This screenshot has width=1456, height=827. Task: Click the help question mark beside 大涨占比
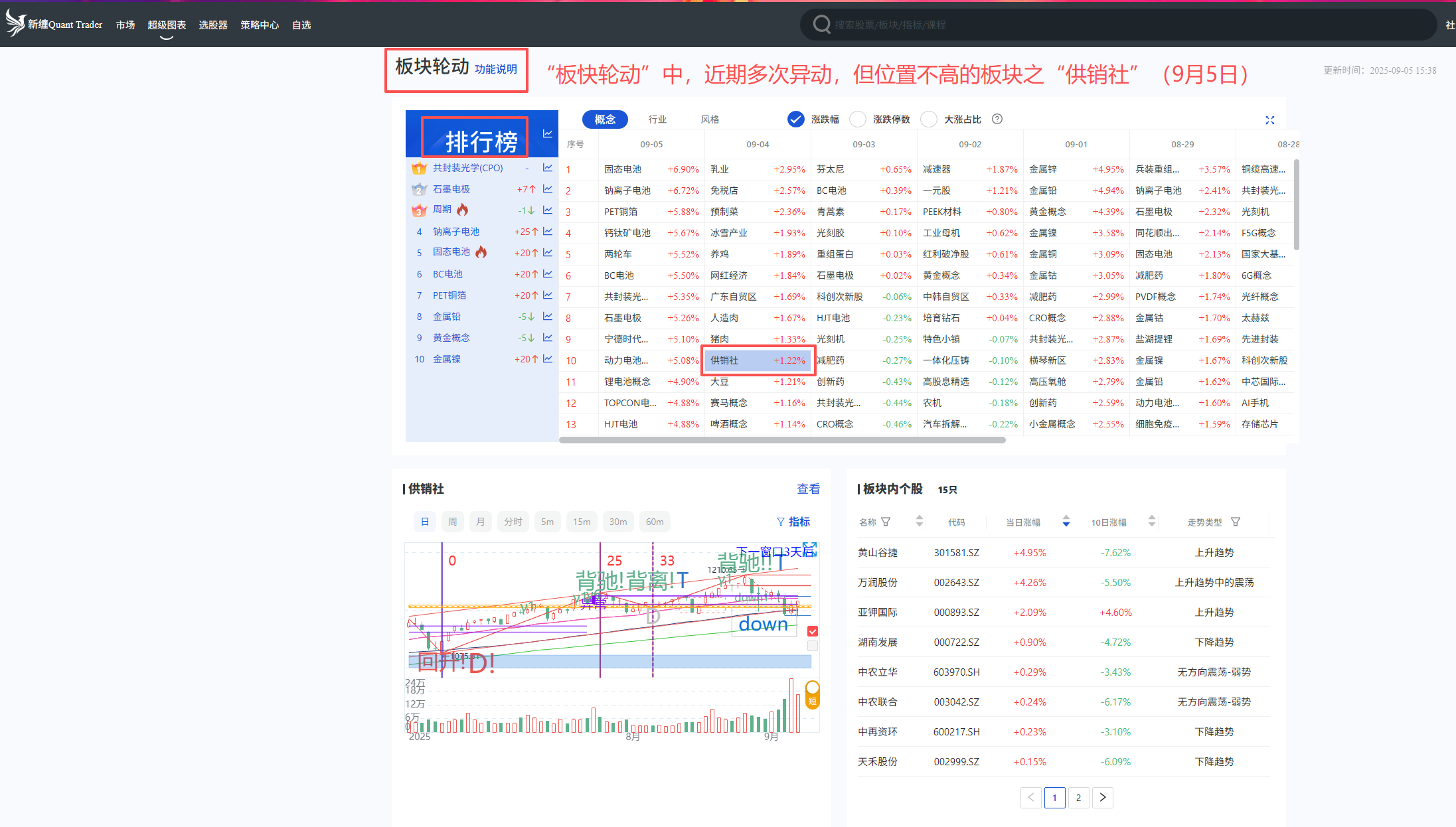click(x=997, y=119)
